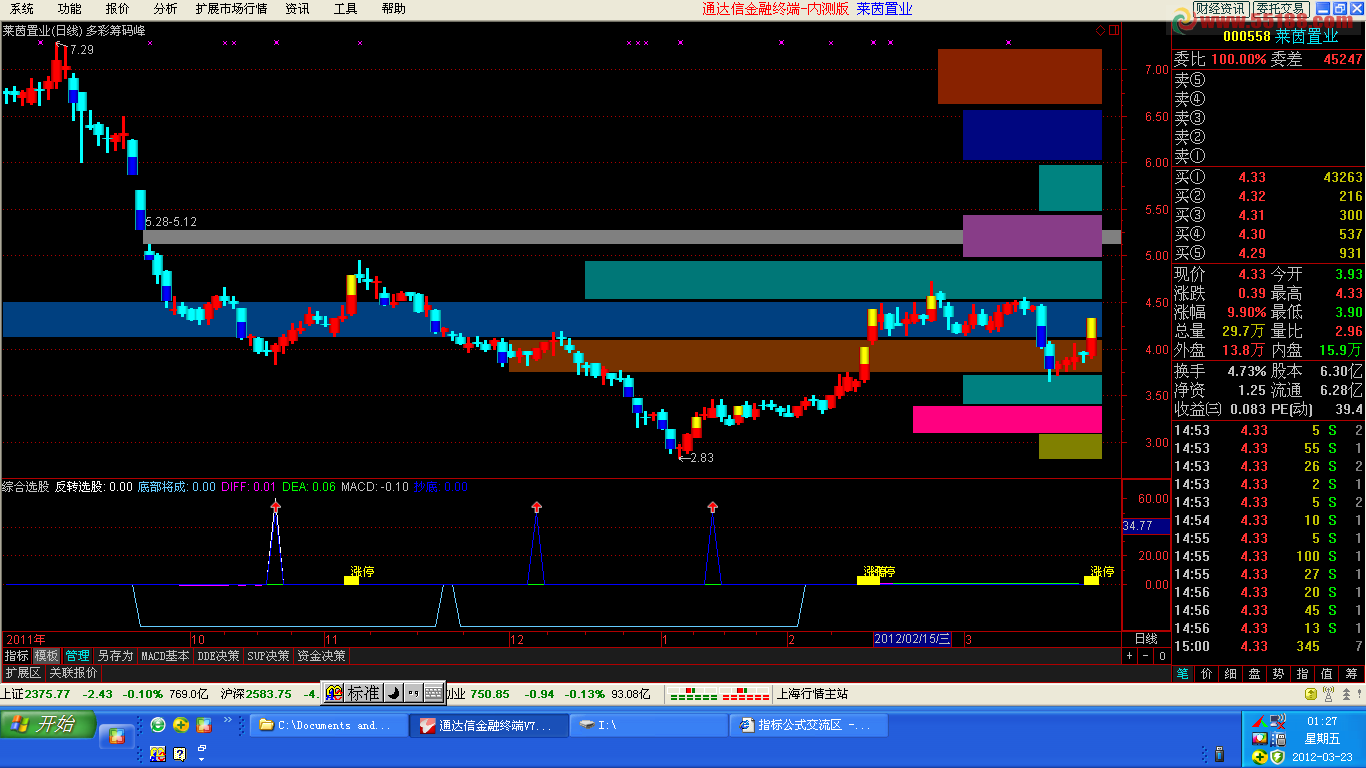Open the 分析 menu

(x=165, y=9)
